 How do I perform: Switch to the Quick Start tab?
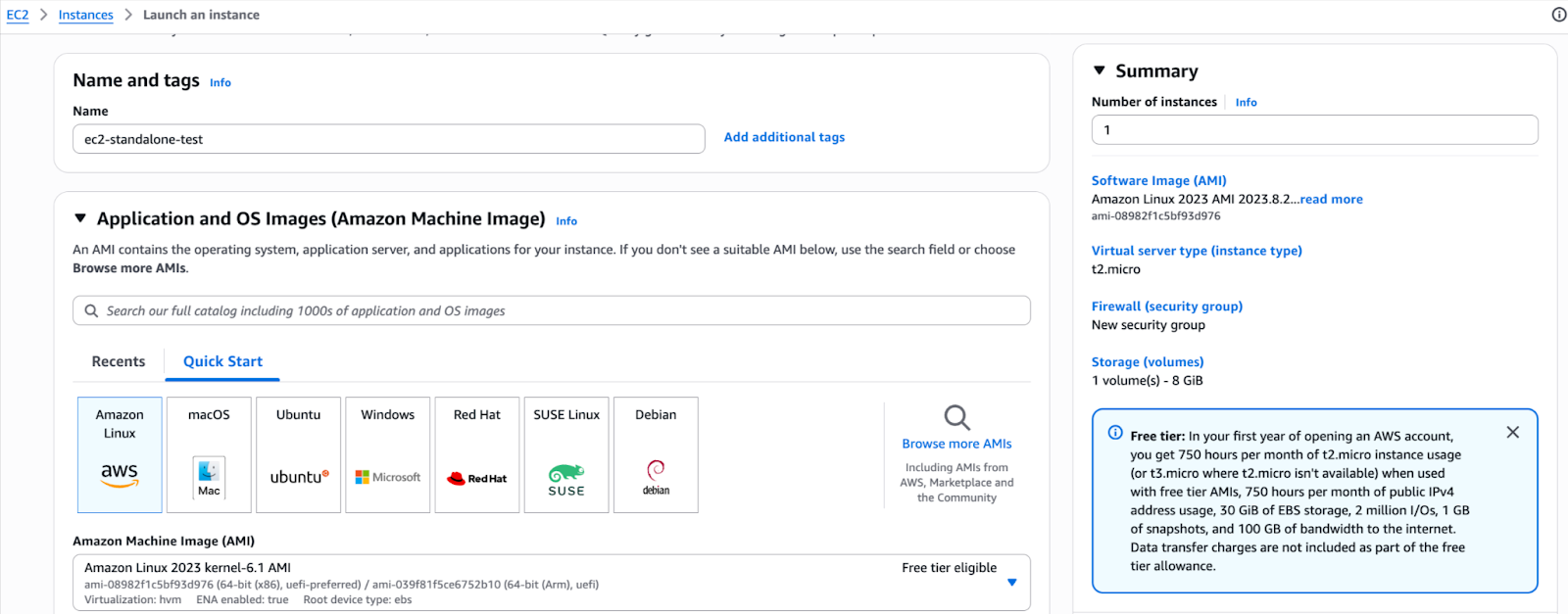222,361
